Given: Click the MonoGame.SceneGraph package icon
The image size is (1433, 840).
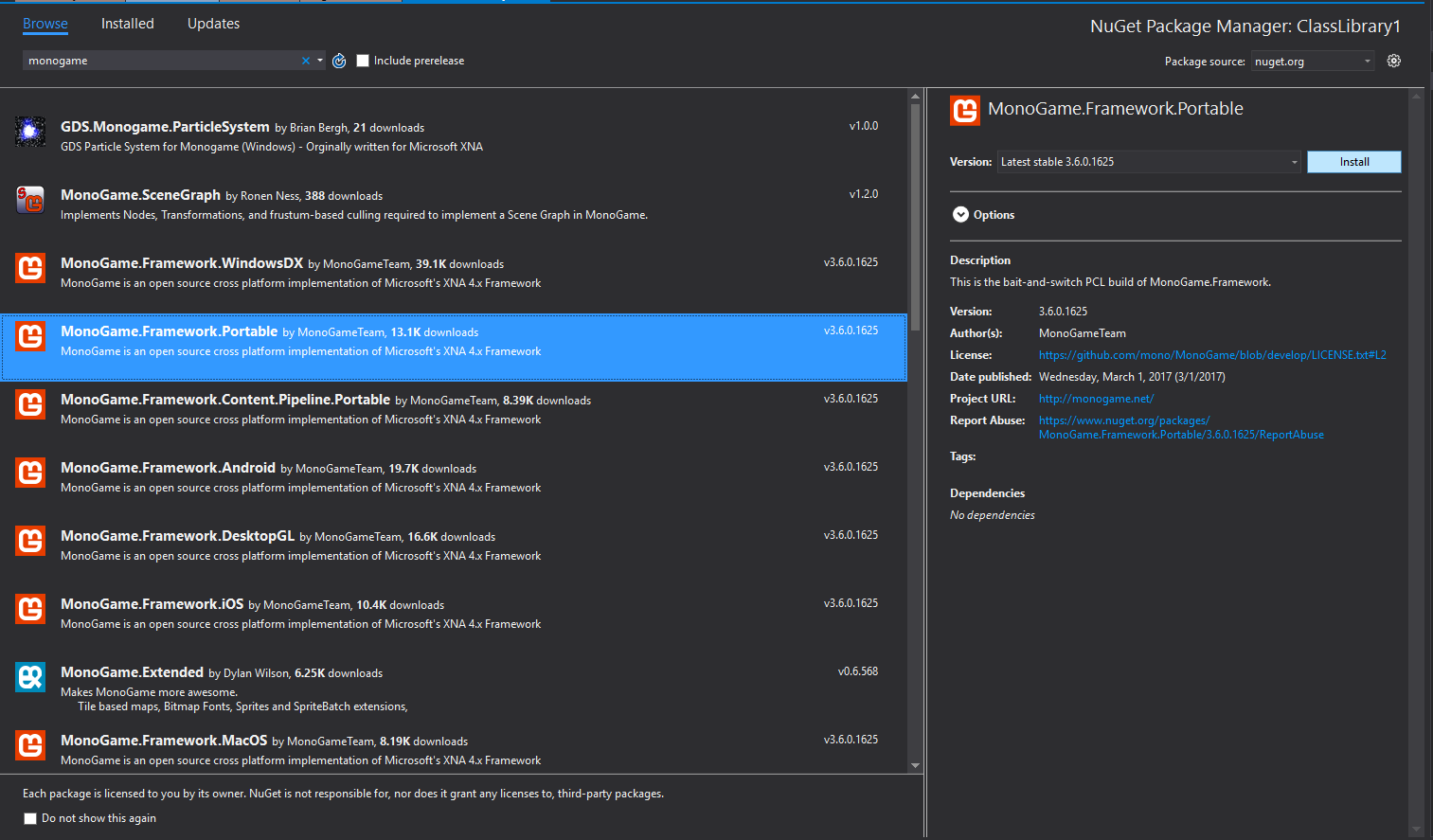Looking at the screenshot, I should point(30,200).
